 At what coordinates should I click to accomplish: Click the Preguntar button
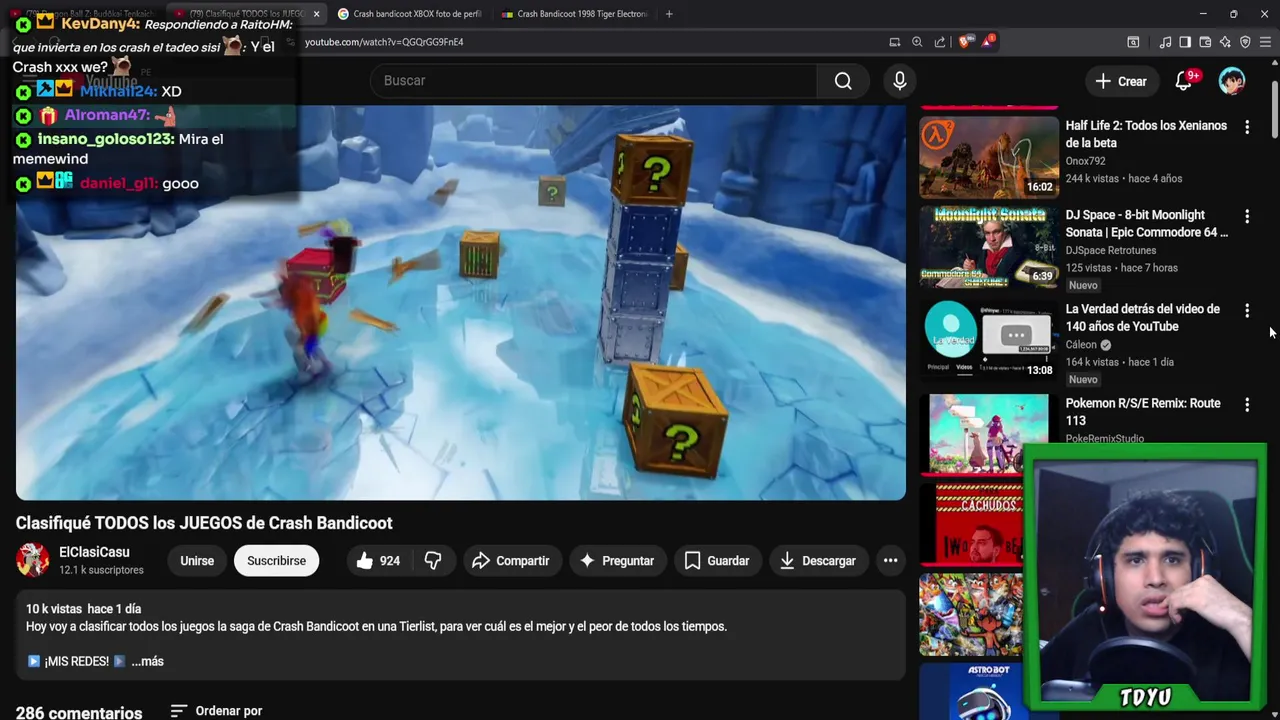point(617,561)
